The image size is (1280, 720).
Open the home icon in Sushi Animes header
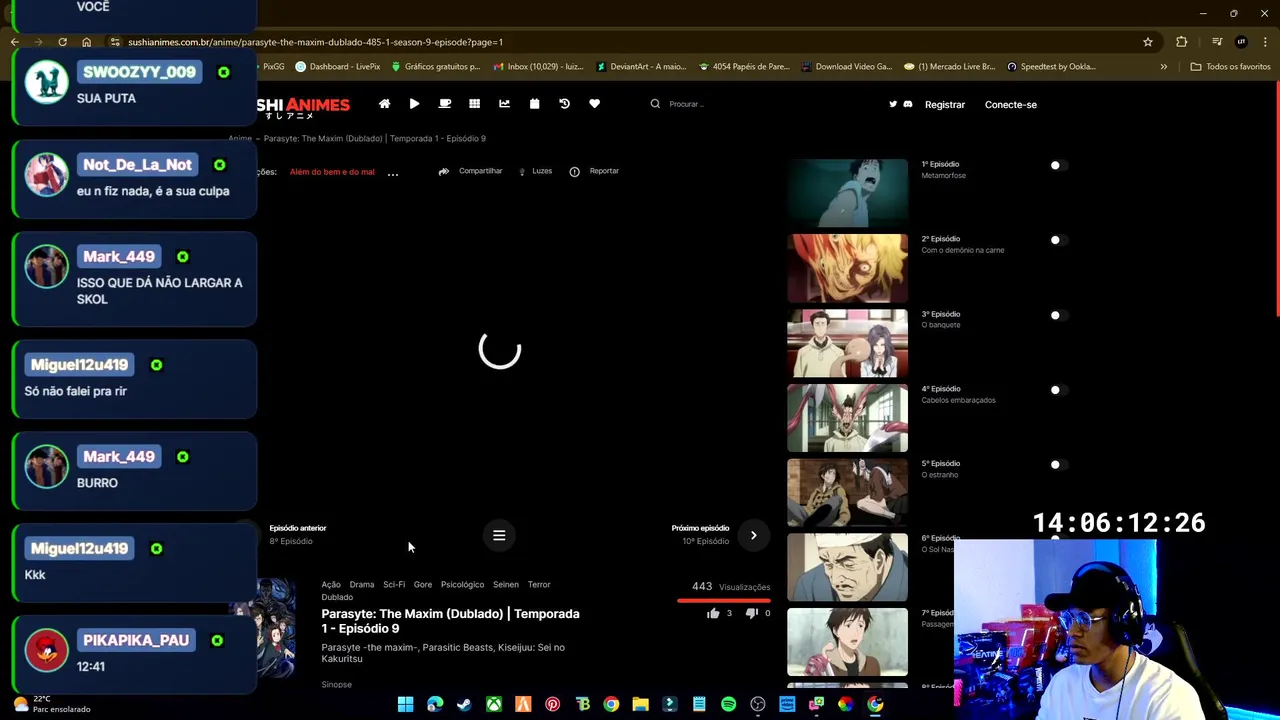(x=384, y=104)
